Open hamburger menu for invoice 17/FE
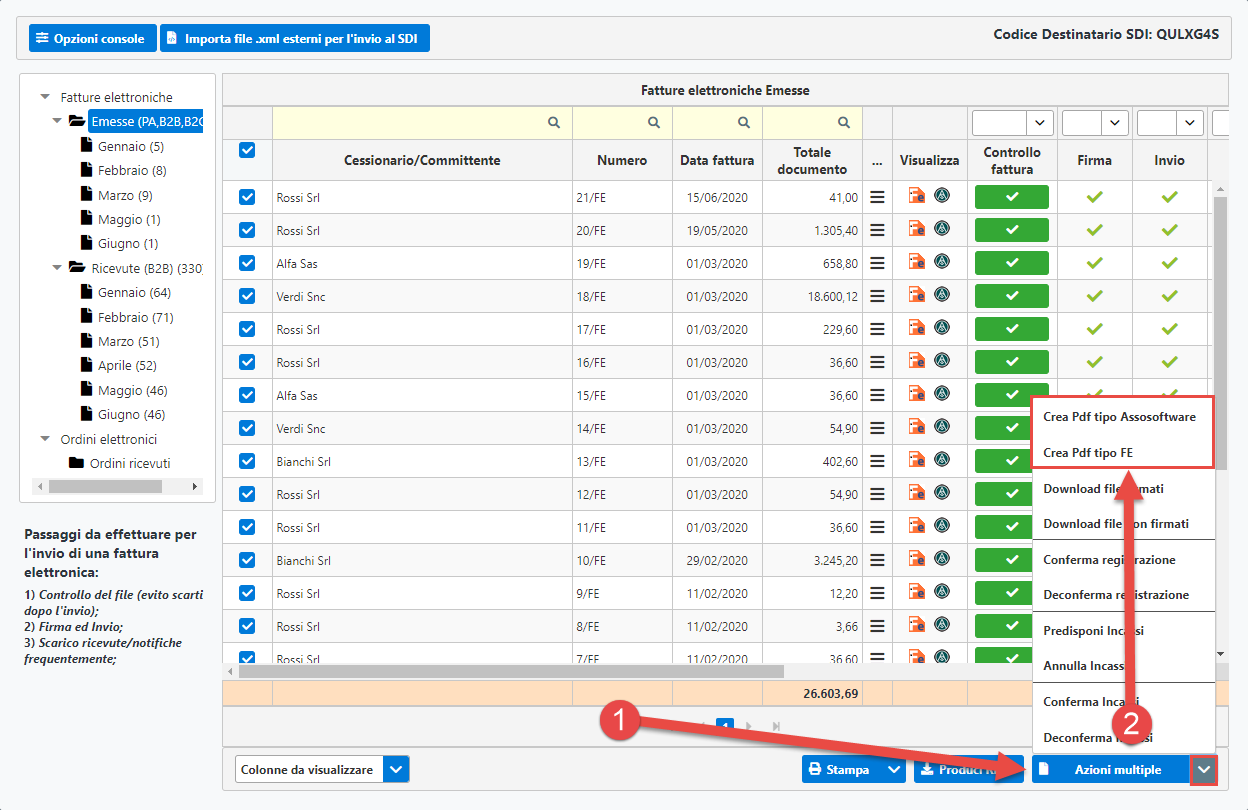Image resolution: width=1248 pixels, height=810 pixels. tap(877, 329)
